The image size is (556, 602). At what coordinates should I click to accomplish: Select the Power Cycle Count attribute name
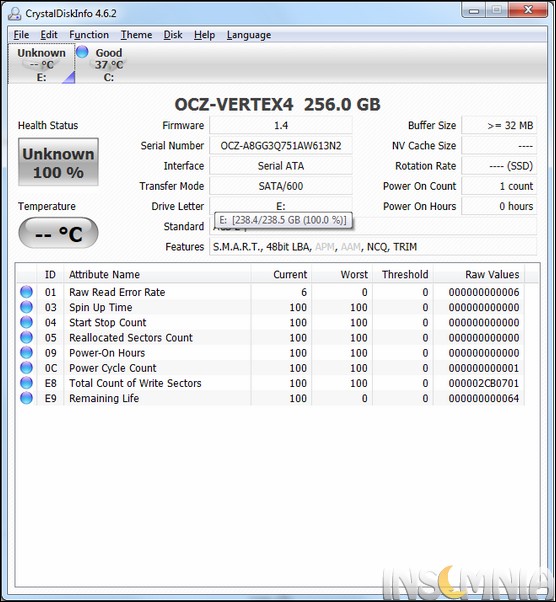point(113,368)
